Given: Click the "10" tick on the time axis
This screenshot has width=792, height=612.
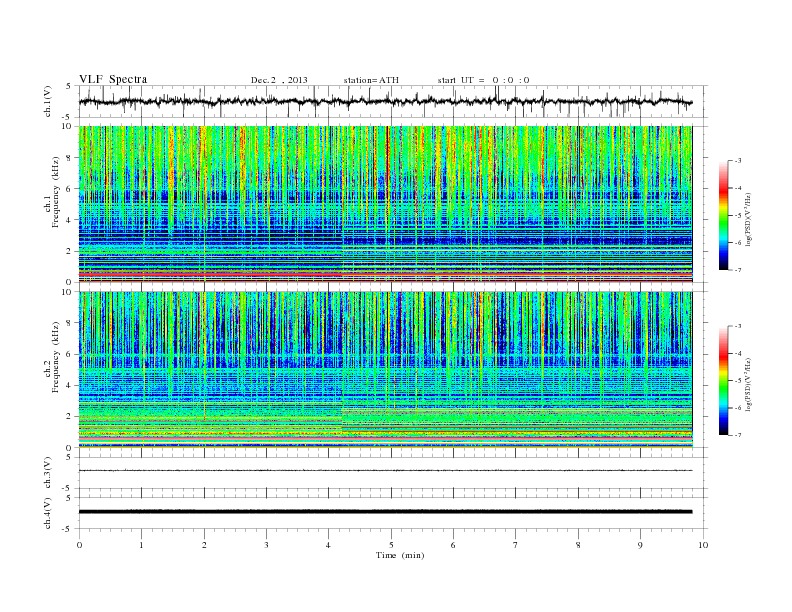Looking at the screenshot, I should [703, 545].
